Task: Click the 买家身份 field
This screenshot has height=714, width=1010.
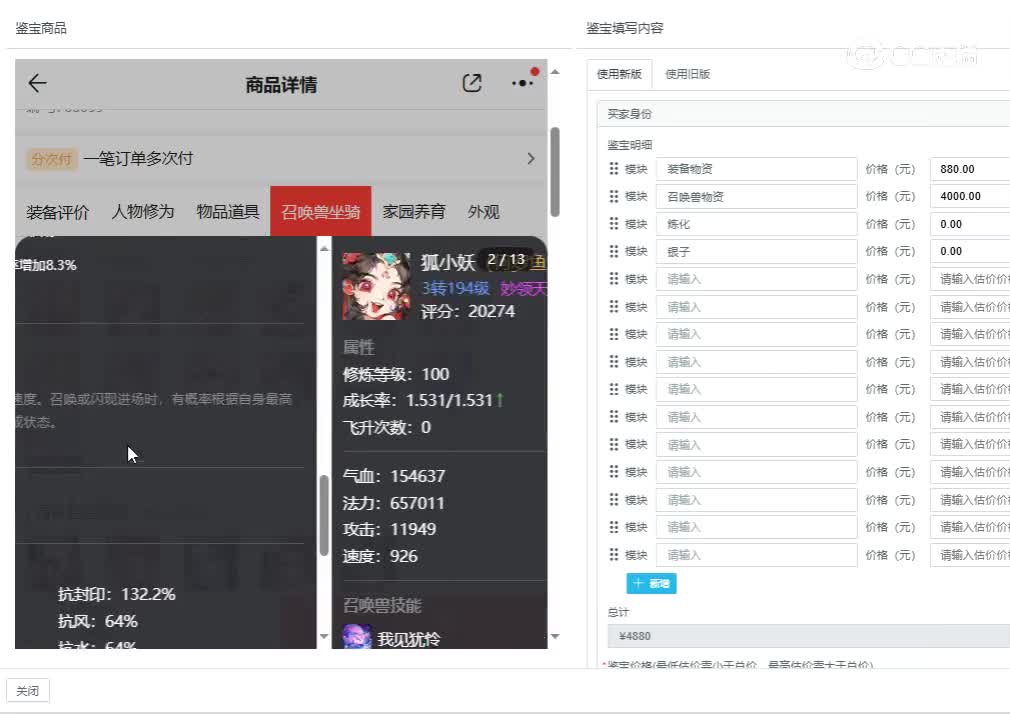Action: [x=804, y=114]
